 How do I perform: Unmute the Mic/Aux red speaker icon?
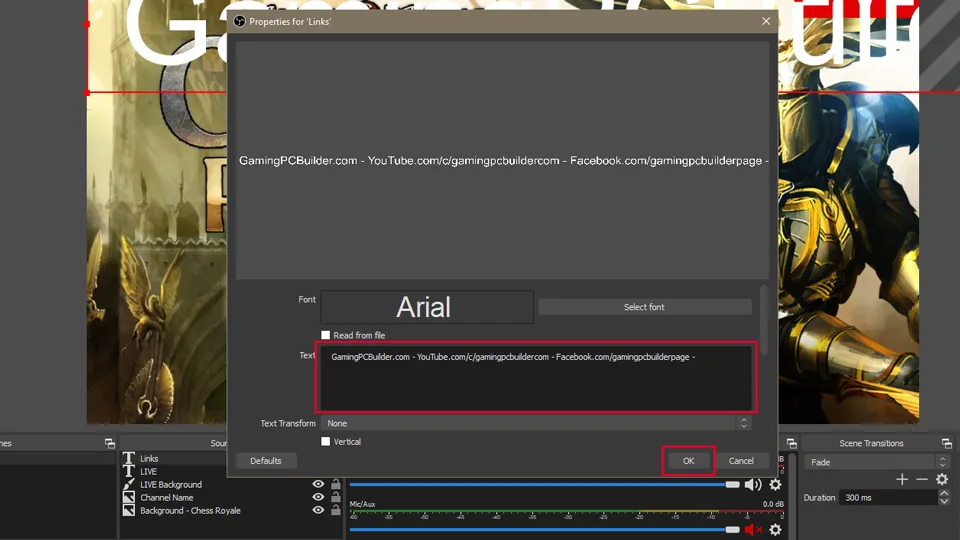click(x=752, y=530)
